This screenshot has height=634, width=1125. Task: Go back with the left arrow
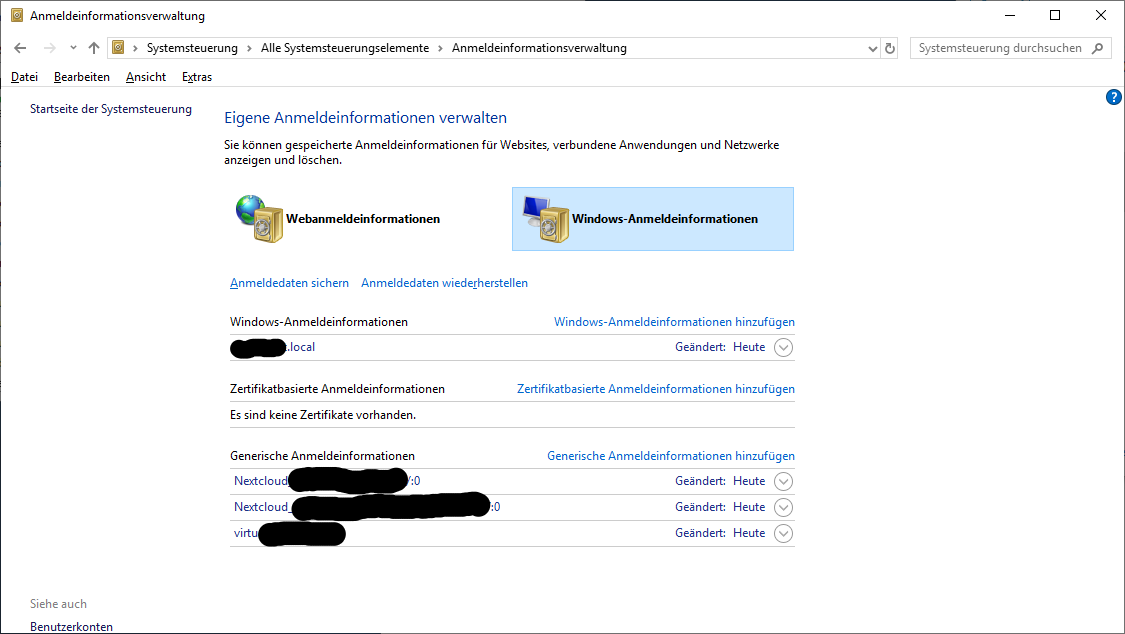coord(20,48)
